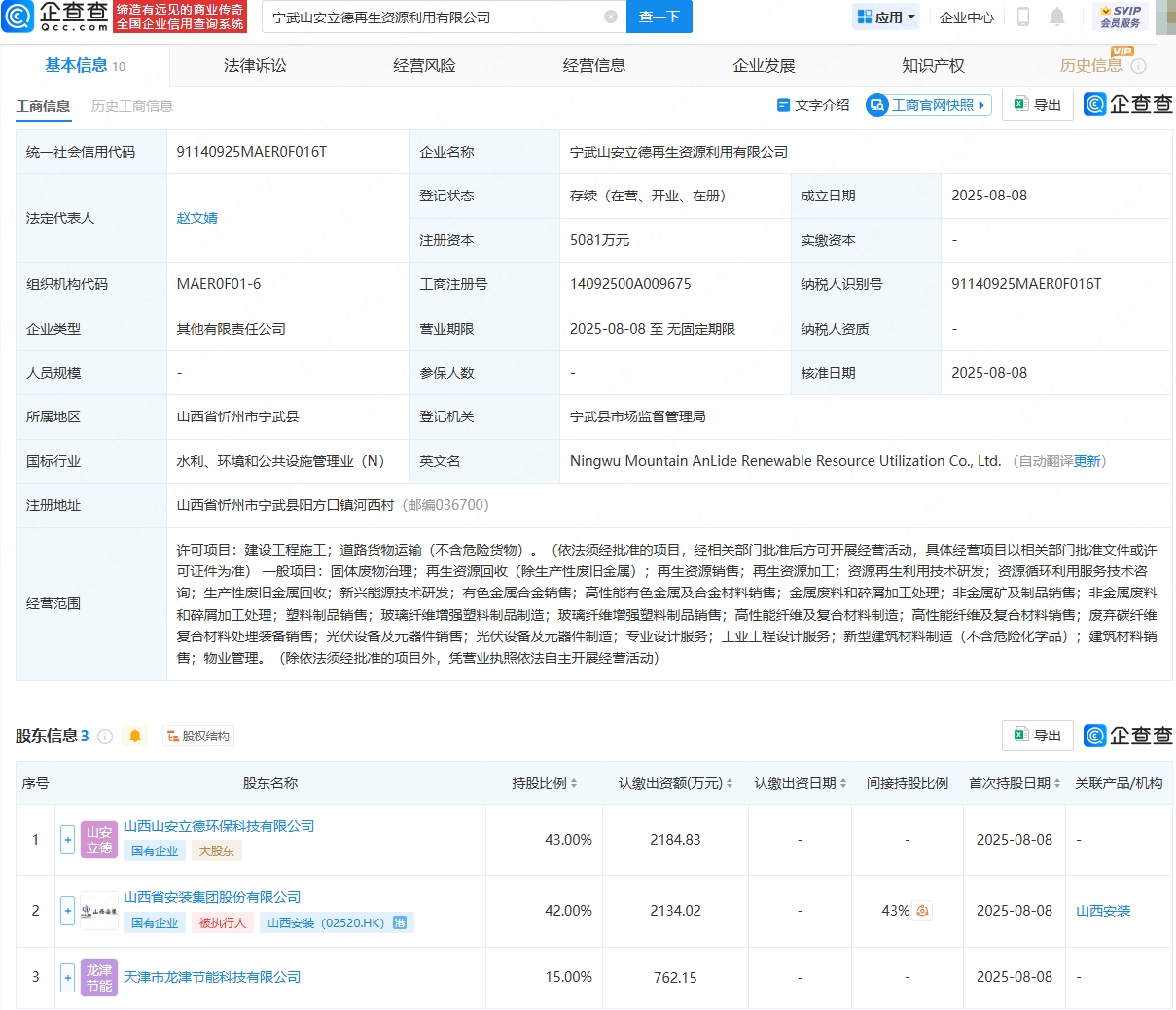Screen dimensions: 1176x1010
Task: Click the icon after 山西安装 (02520.HK)
Action: pos(400,922)
